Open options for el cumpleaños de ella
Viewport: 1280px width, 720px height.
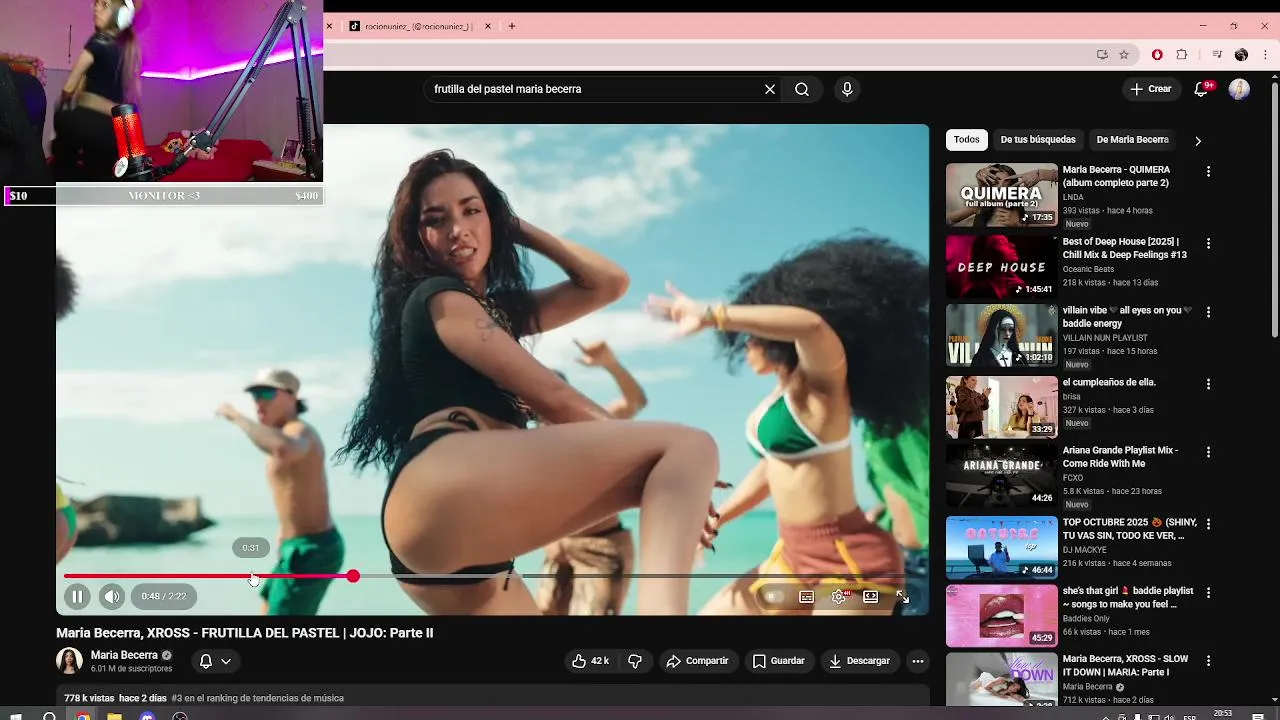(x=1208, y=384)
